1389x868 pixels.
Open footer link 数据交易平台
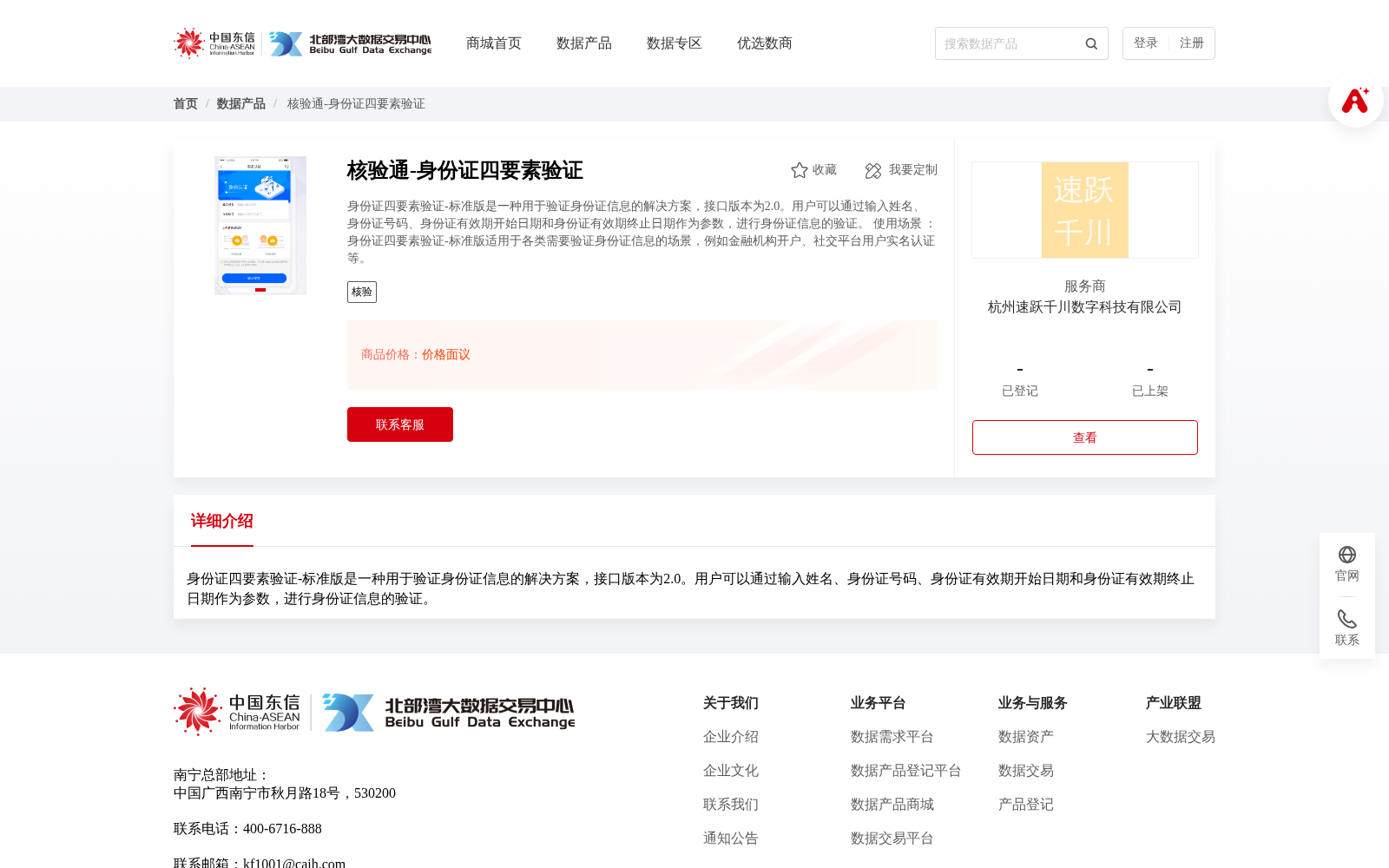(892, 838)
